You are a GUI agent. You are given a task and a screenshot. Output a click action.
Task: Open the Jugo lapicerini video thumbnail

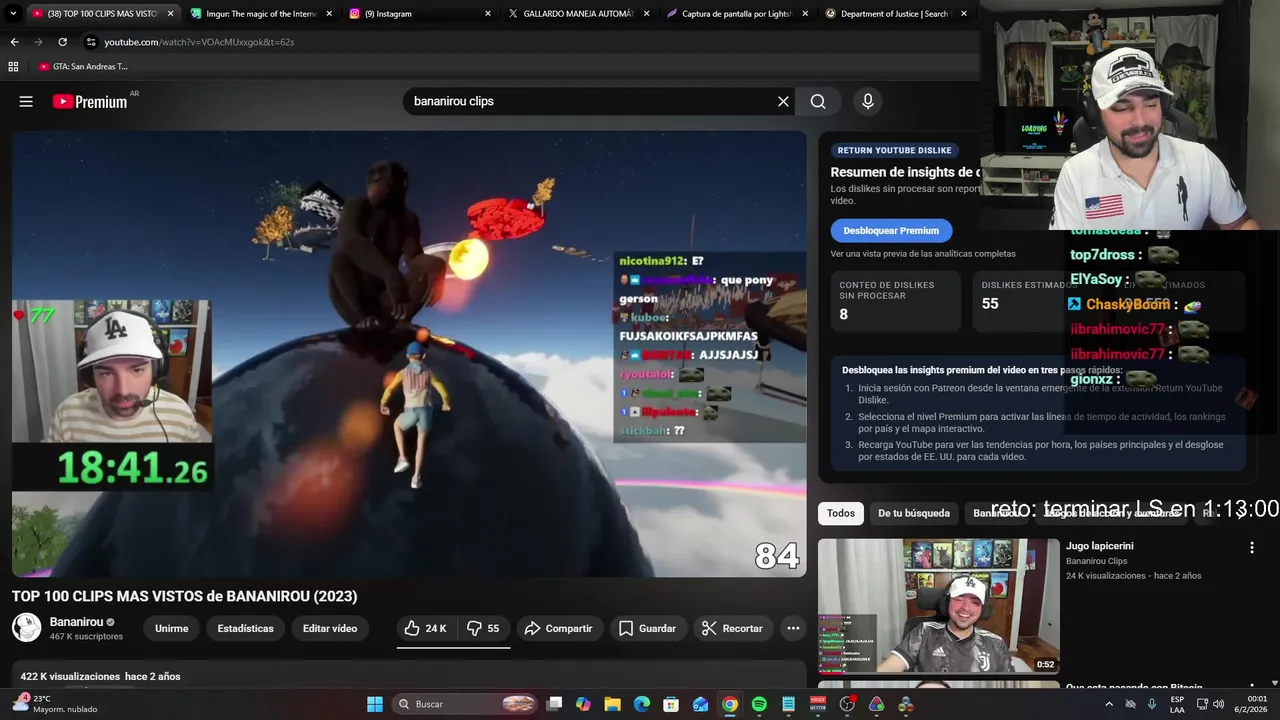(x=938, y=606)
